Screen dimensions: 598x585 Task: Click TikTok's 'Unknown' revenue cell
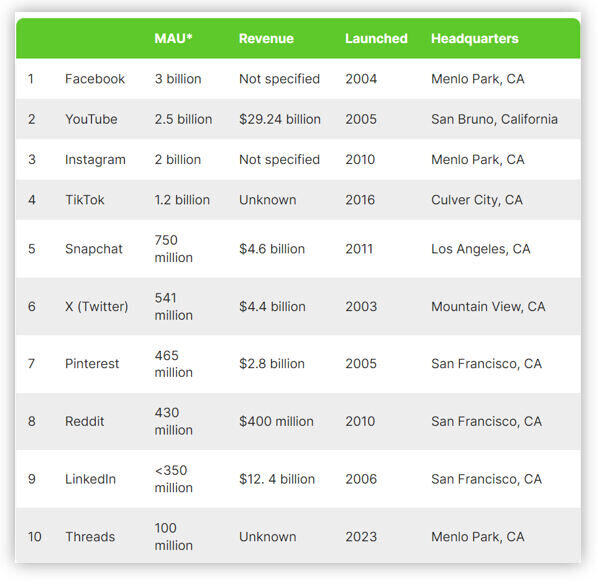pyautogui.click(x=267, y=200)
